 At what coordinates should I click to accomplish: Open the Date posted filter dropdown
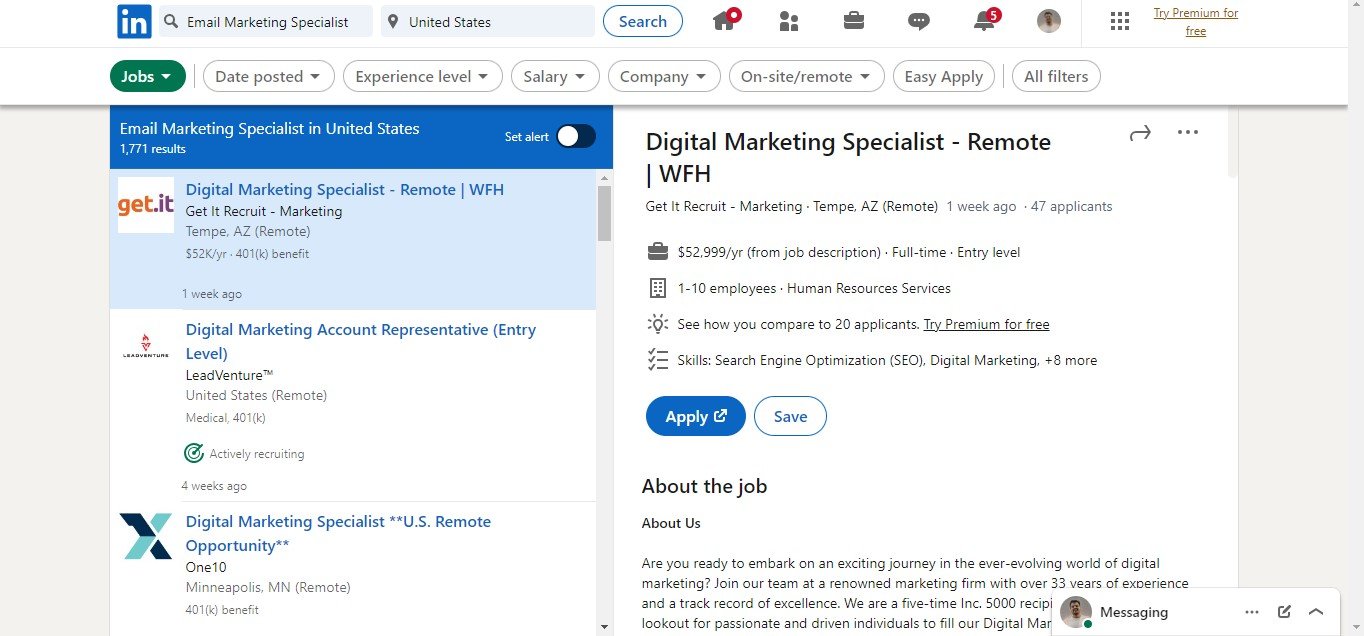268,76
